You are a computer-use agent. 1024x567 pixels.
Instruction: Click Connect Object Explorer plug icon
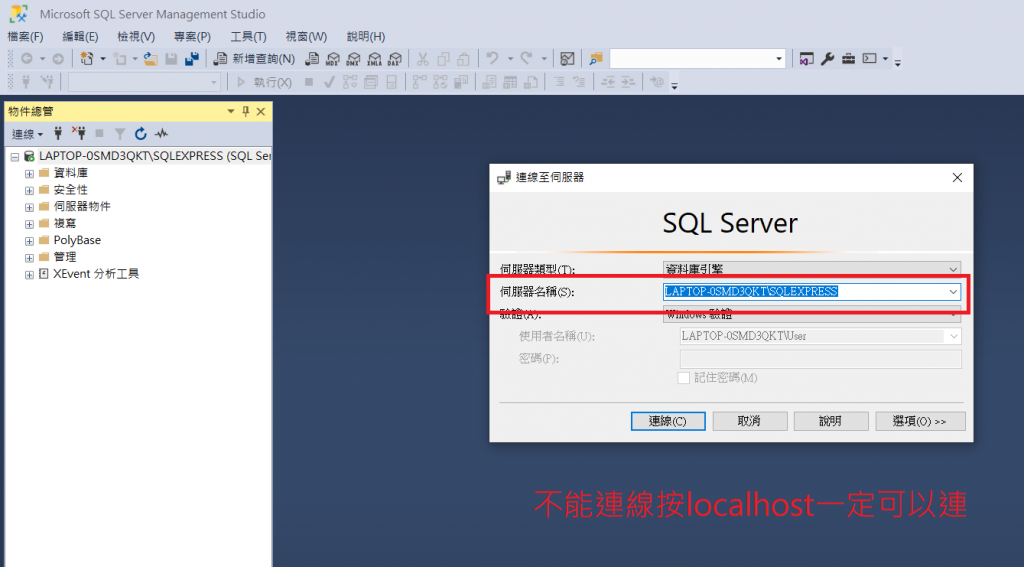tap(58, 133)
